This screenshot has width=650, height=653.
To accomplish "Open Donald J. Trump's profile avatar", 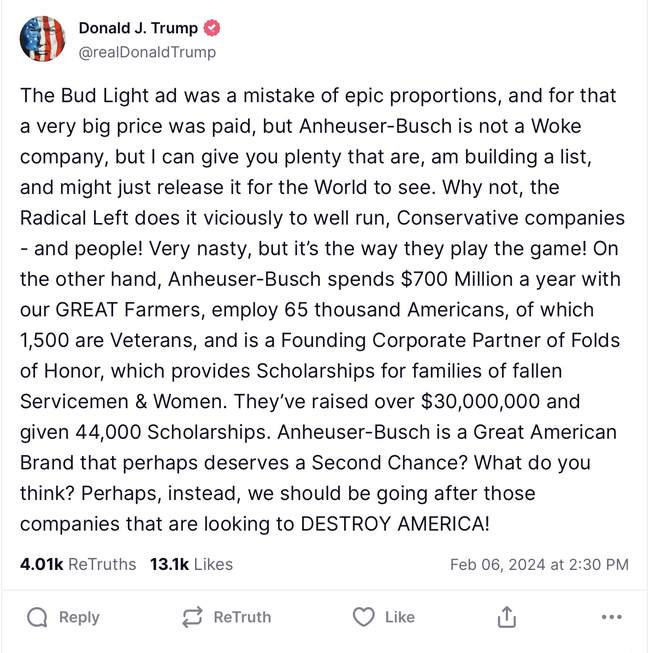I will click(42, 39).
